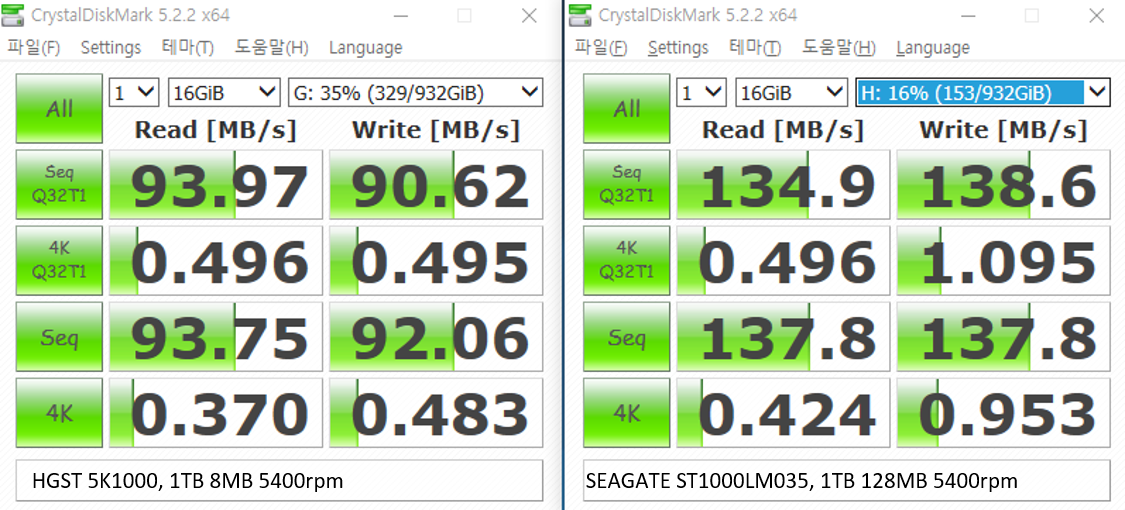Image resolution: width=1125 pixels, height=510 pixels.
Task: Start Seq Q32T1 test in left window
Action: coord(59,185)
